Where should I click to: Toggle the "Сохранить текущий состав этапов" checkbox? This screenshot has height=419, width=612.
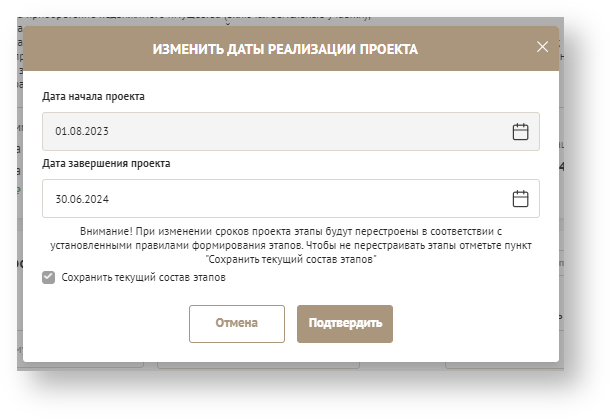point(48,278)
